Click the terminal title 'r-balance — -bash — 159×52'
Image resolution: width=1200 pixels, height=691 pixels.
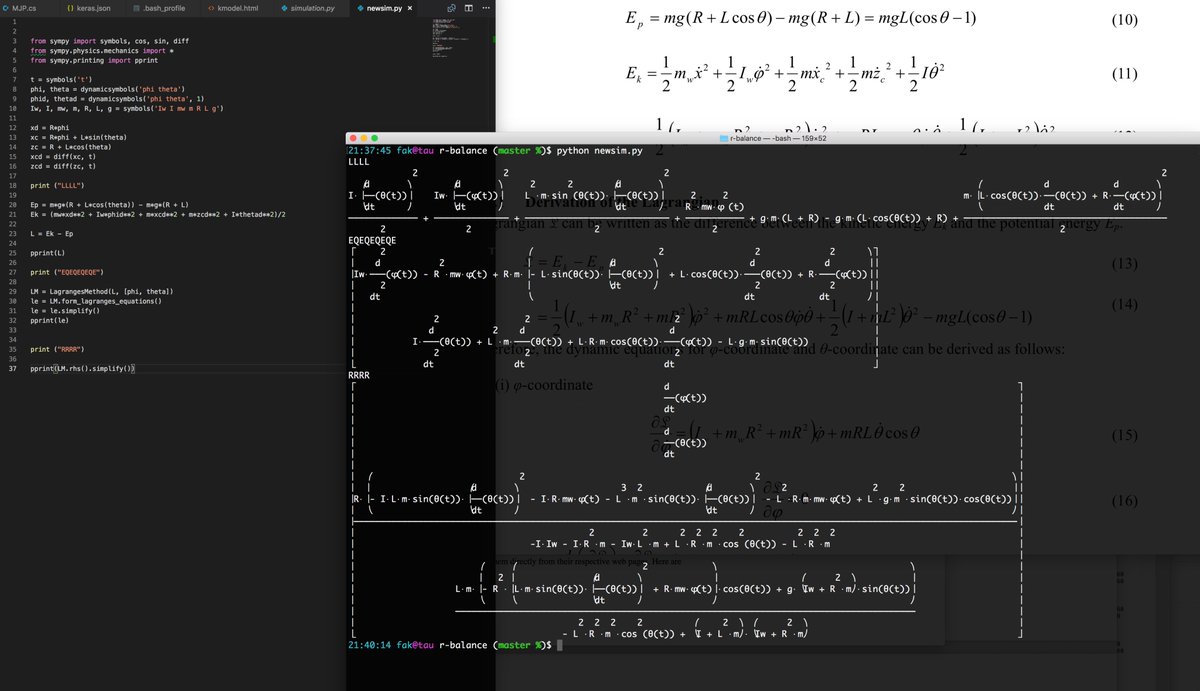[x=779, y=138]
